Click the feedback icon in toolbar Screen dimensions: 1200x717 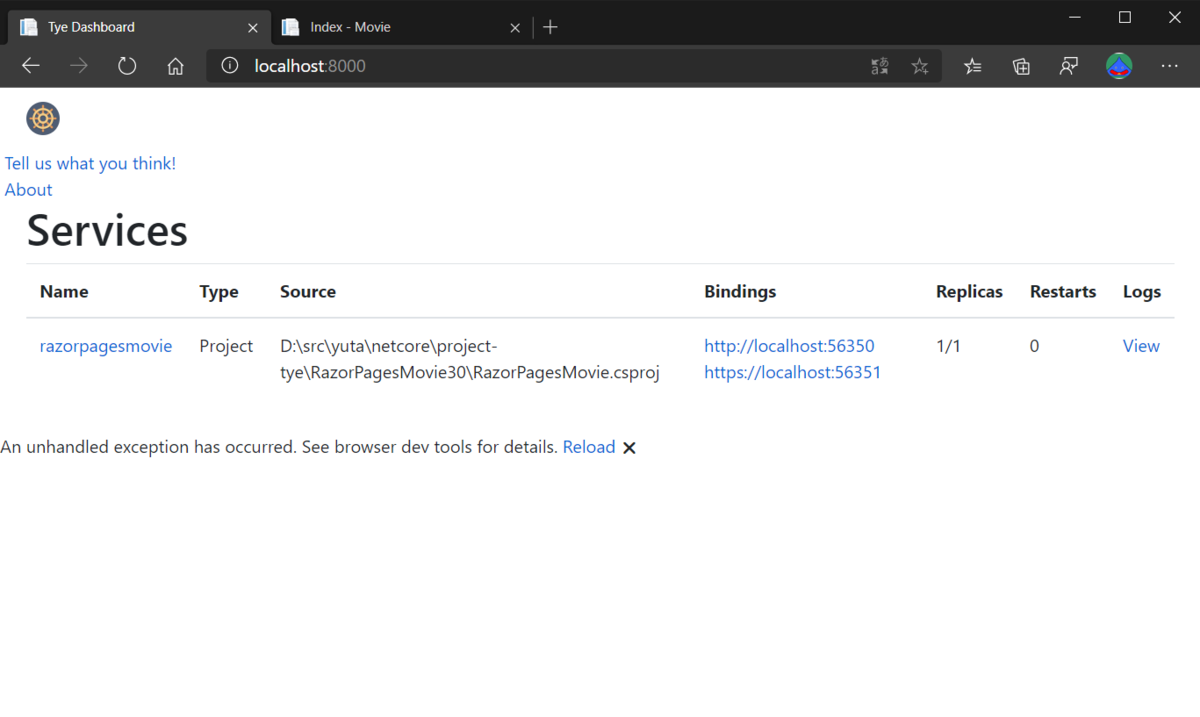coord(1069,66)
